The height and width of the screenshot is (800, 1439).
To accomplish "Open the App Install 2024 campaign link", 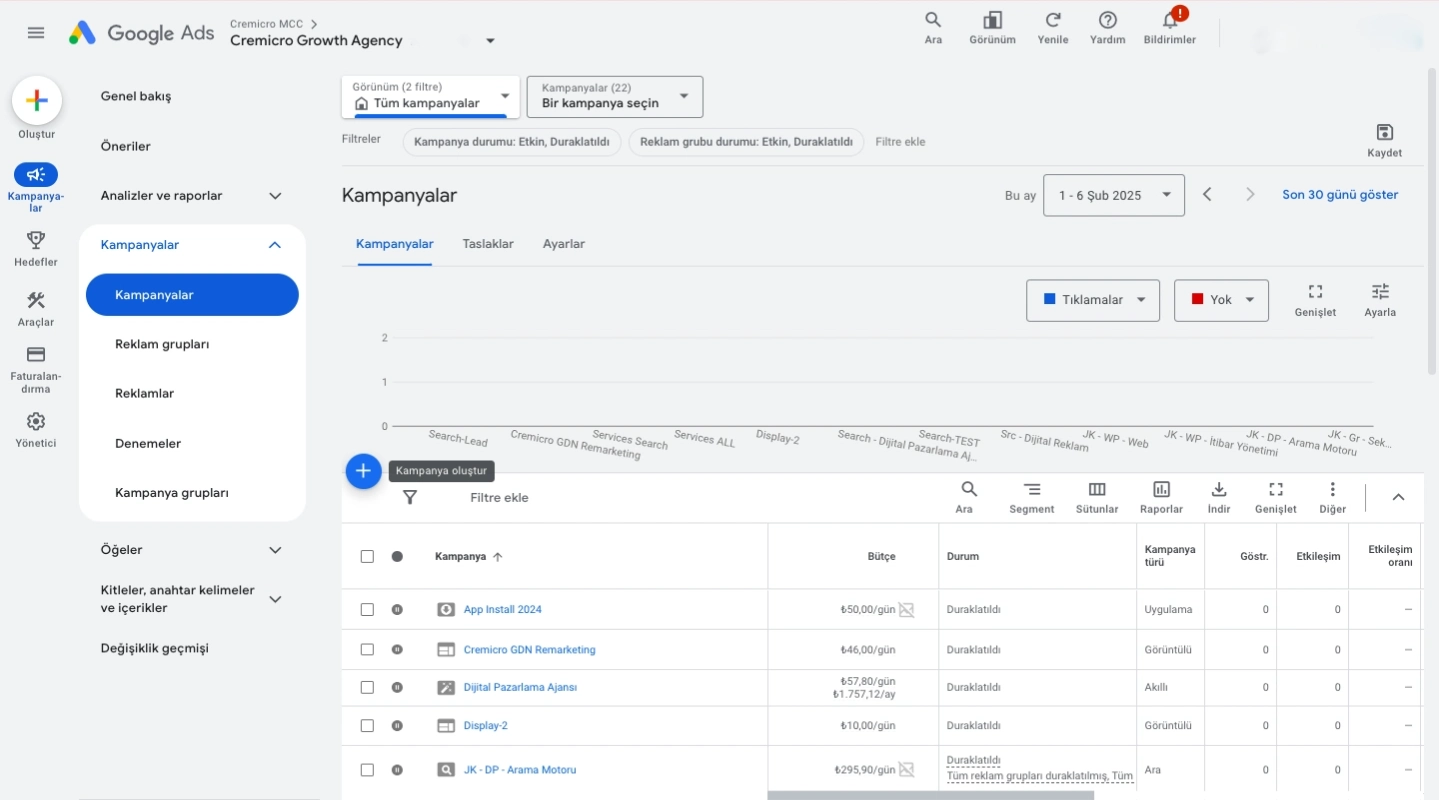I will pos(503,610).
